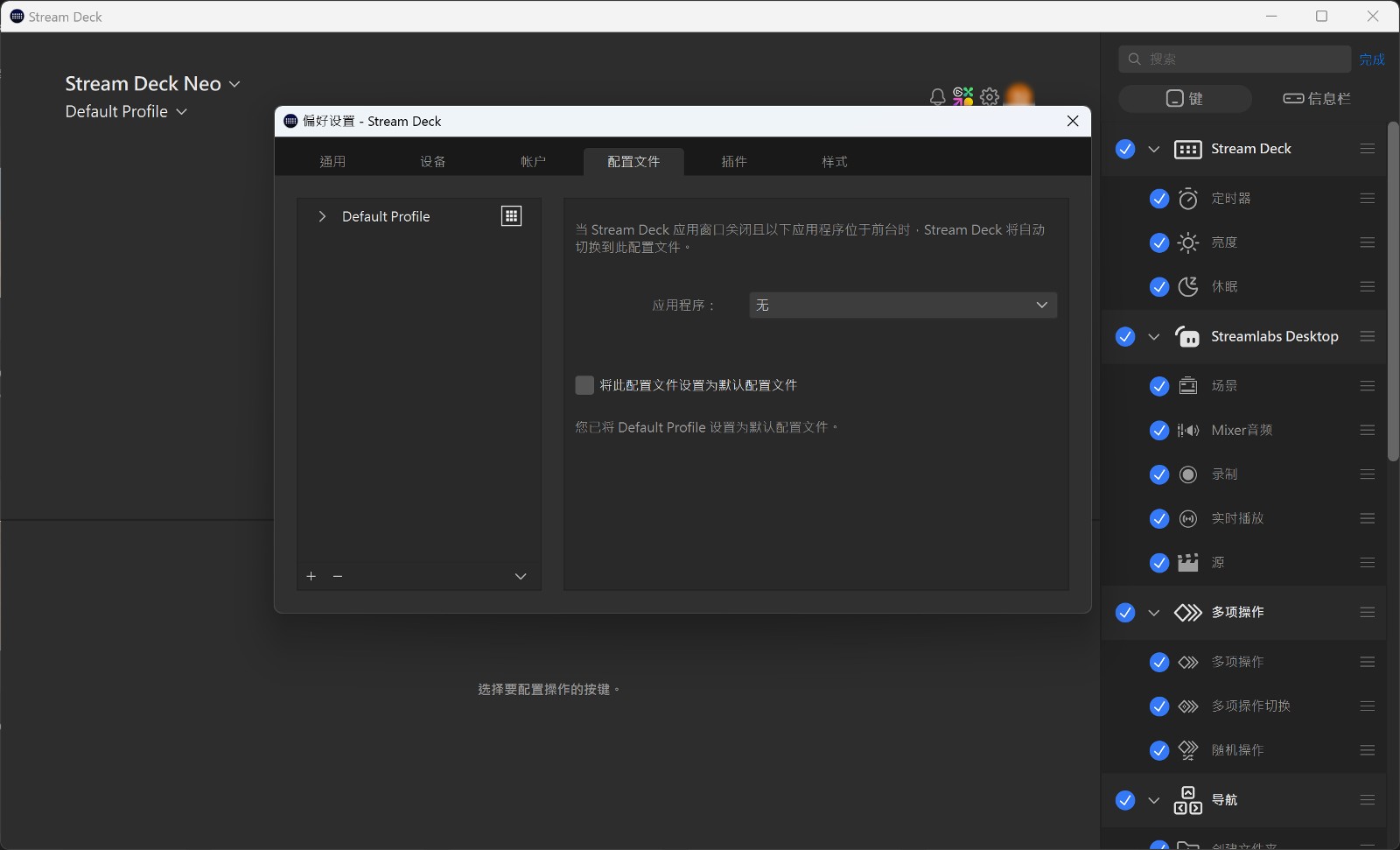Screen dimensions: 1400x850
Task: Click the drag handle for 定时器 row
Action: [x=1368, y=199]
